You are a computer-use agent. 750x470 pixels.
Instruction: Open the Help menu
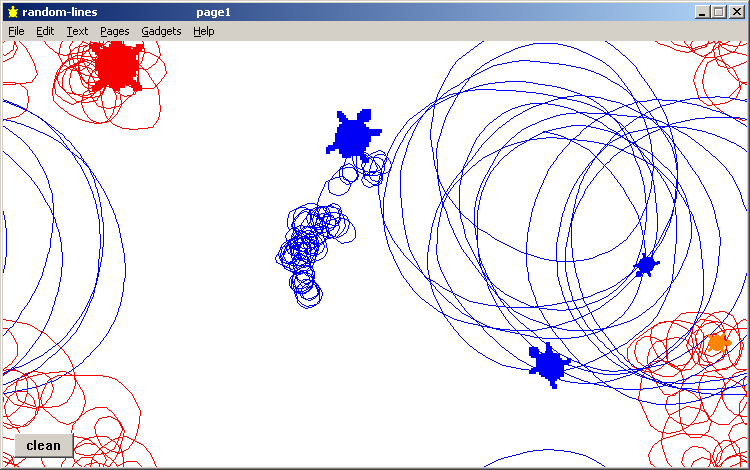coord(204,31)
